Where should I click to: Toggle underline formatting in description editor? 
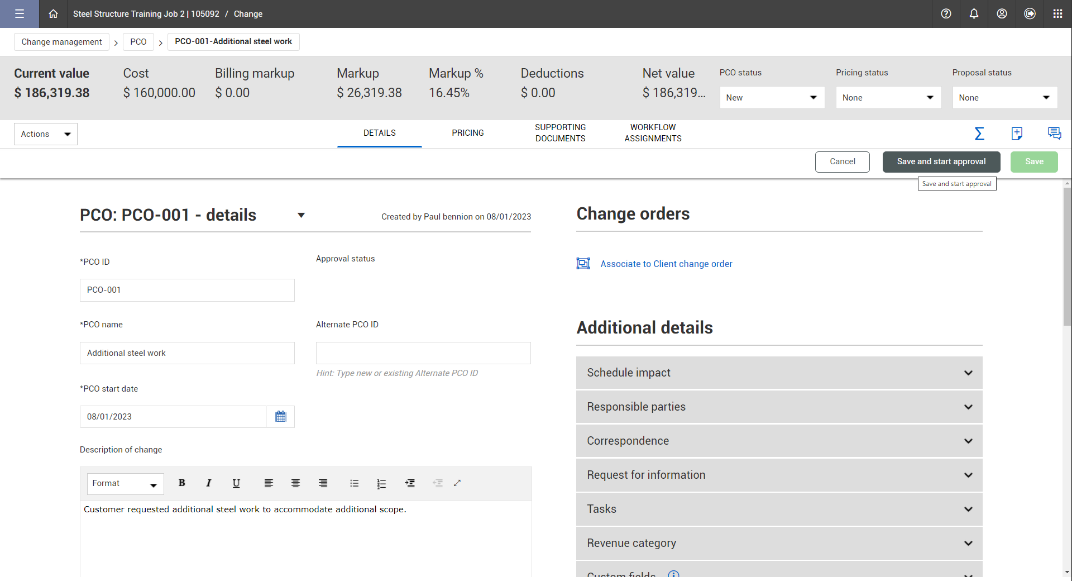pyautogui.click(x=236, y=483)
